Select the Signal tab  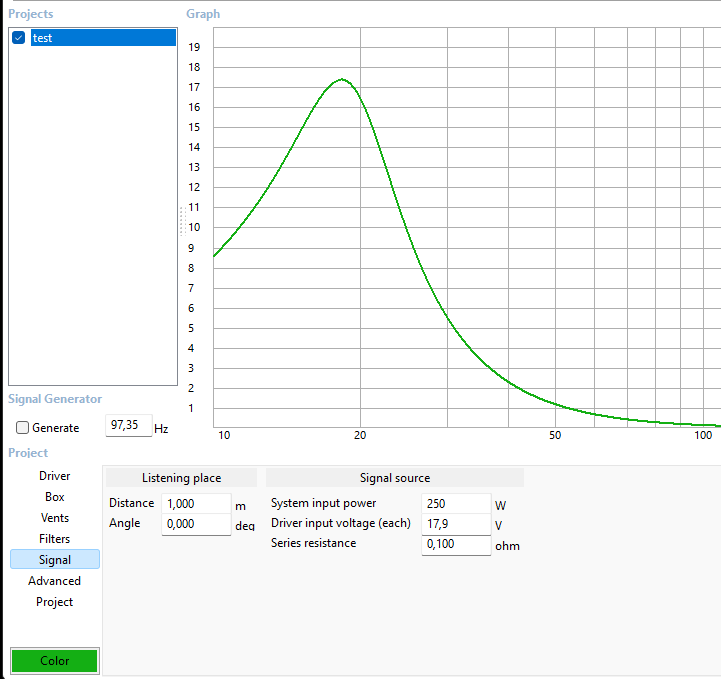(55, 560)
